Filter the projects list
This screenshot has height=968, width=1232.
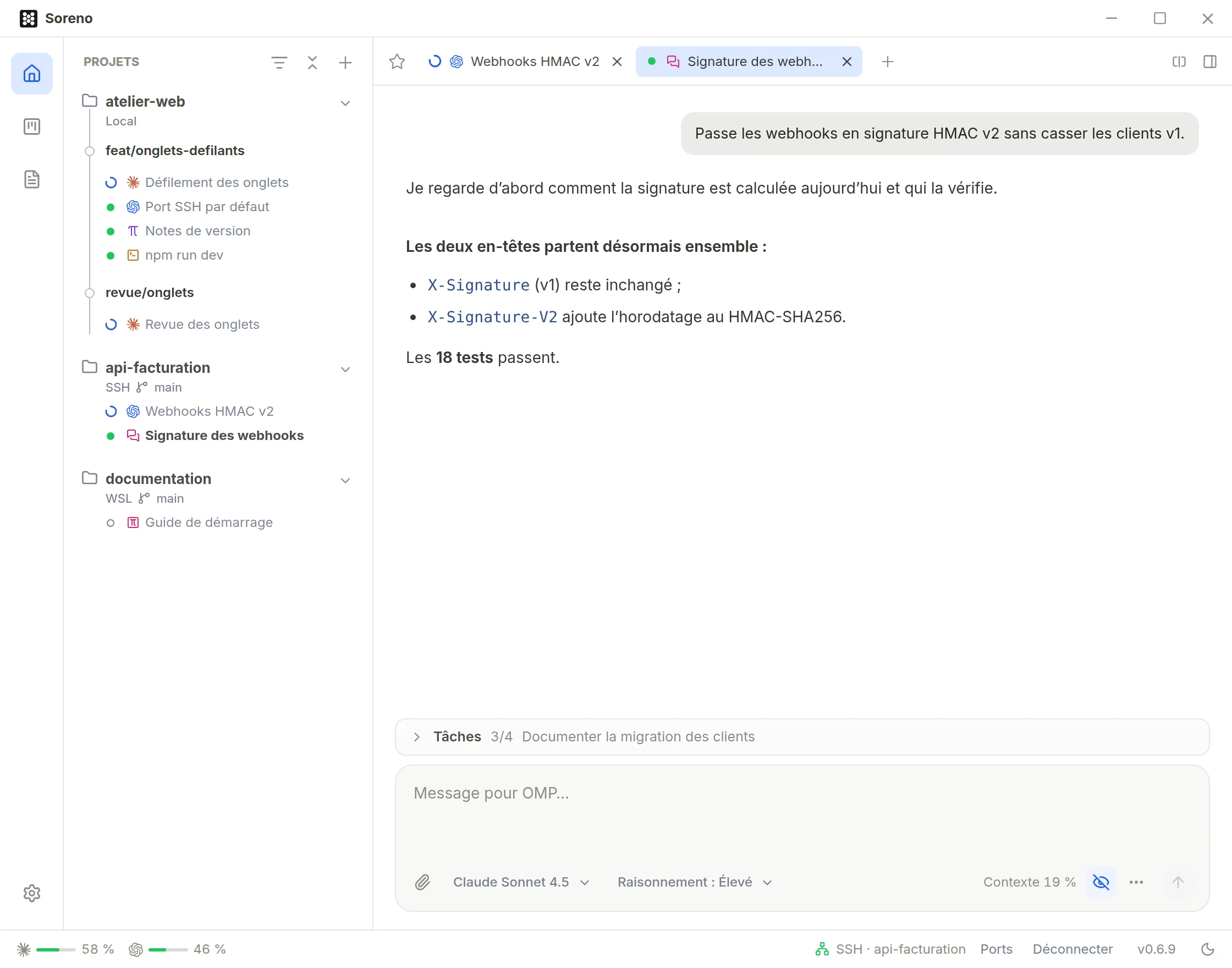279,62
